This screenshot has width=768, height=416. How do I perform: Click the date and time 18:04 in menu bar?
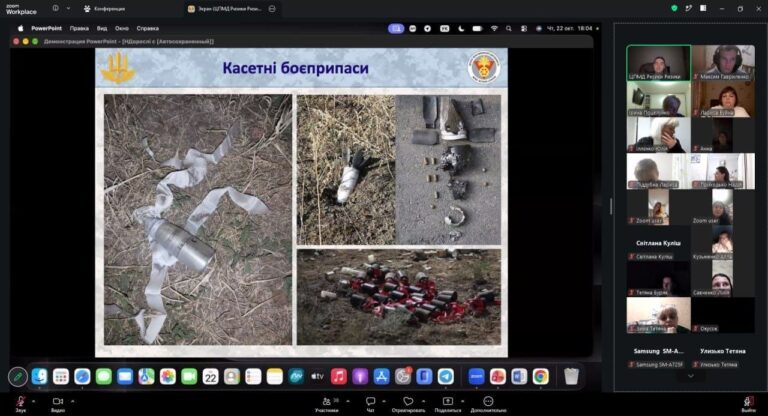(x=569, y=28)
